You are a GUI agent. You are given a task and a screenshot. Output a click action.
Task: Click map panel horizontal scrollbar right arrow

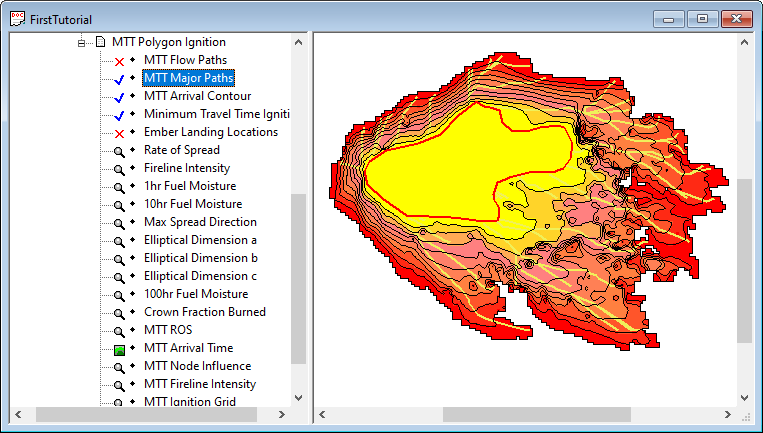pyautogui.click(x=727, y=415)
